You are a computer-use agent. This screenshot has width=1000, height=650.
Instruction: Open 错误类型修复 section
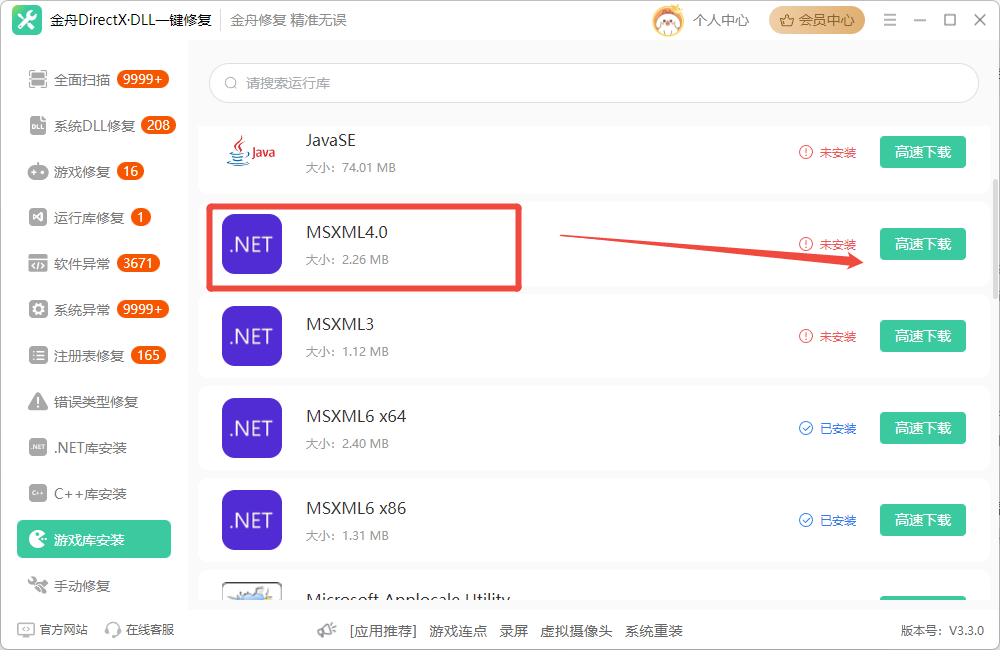(94, 401)
